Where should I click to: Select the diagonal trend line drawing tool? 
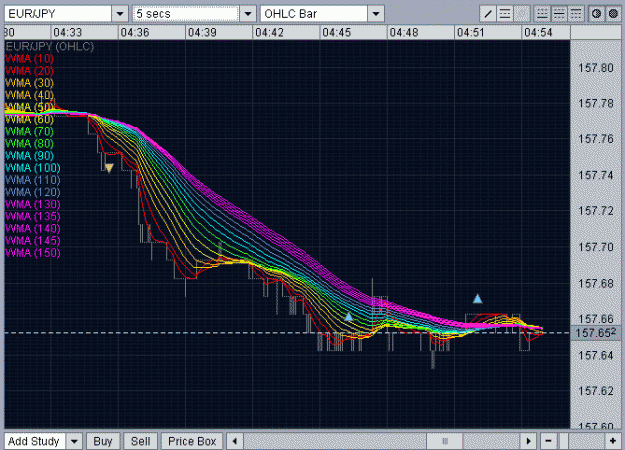coord(487,14)
